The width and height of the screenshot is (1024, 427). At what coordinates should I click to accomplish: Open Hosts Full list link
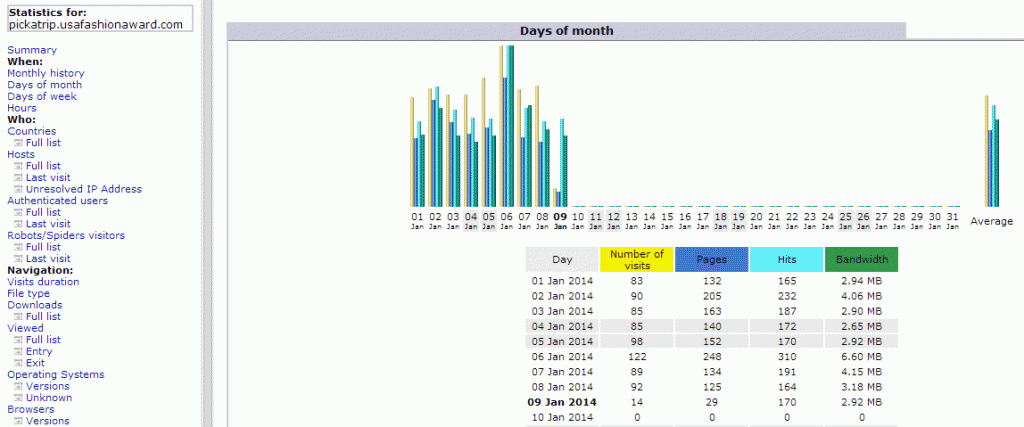pos(43,166)
